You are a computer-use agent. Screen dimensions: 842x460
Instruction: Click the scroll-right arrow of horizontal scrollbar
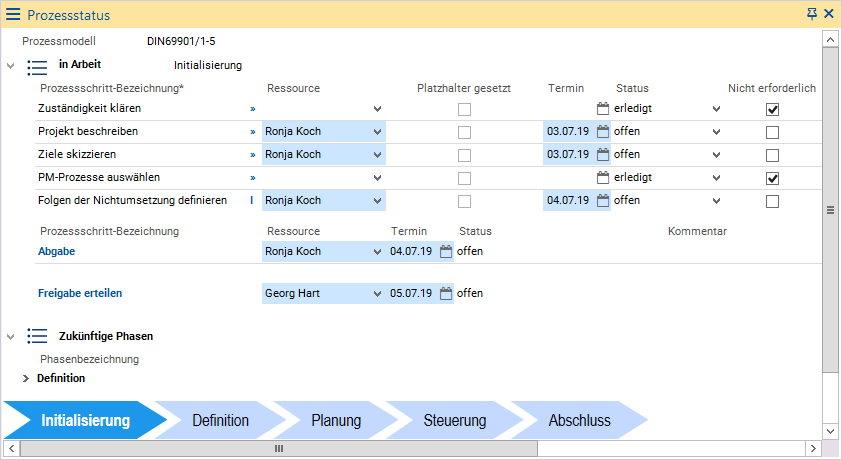[813, 448]
